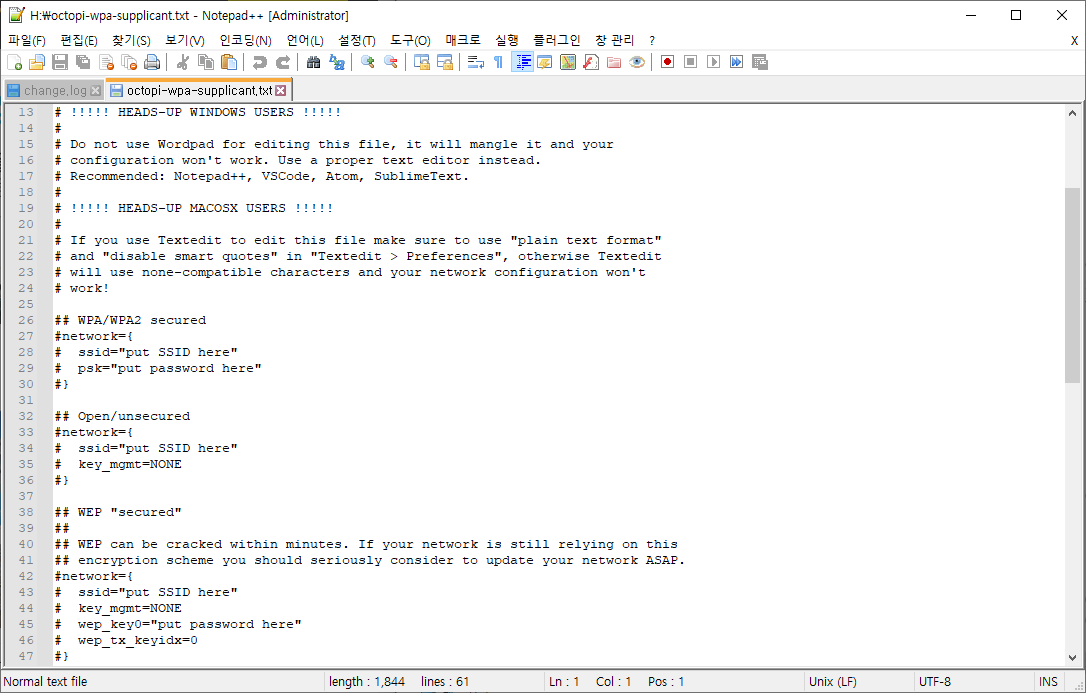The width and height of the screenshot is (1086, 693).
Task: Close the octopi-wpa-supplicant.txt tab
Action: click(x=281, y=91)
